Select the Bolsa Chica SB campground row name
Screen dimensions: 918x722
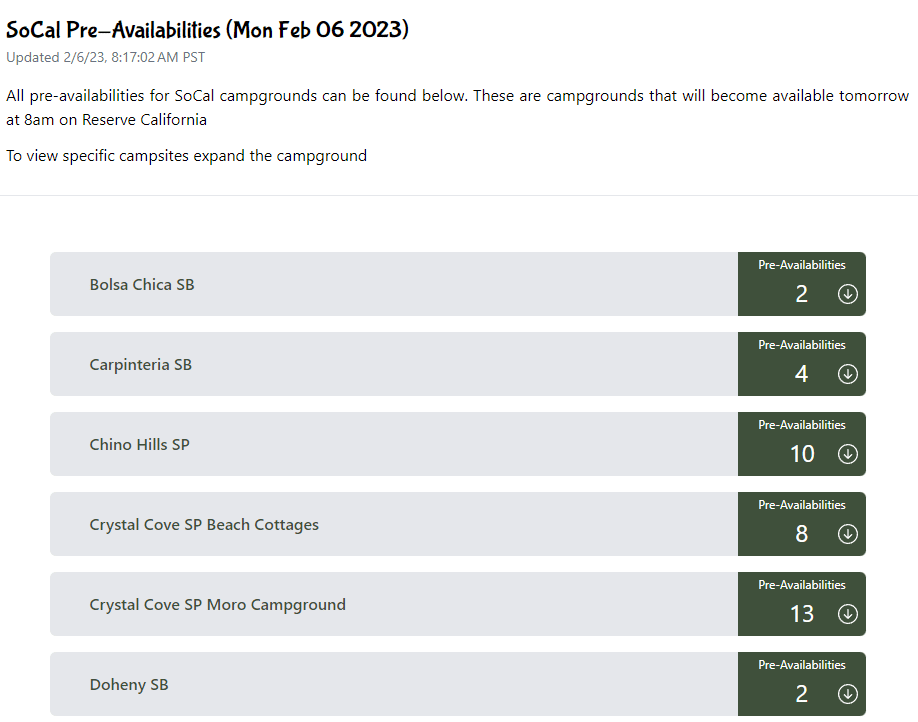click(x=142, y=285)
